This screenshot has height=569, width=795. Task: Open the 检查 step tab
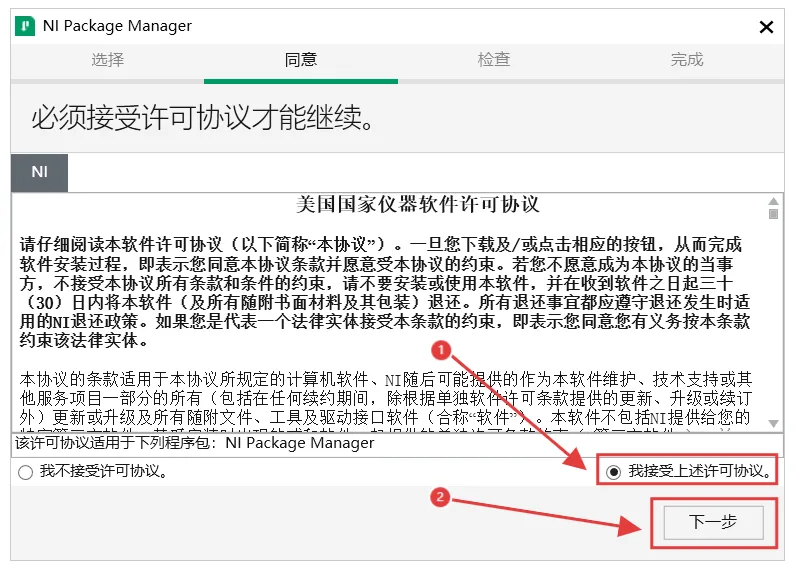pyautogui.click(x=494, y=60)
